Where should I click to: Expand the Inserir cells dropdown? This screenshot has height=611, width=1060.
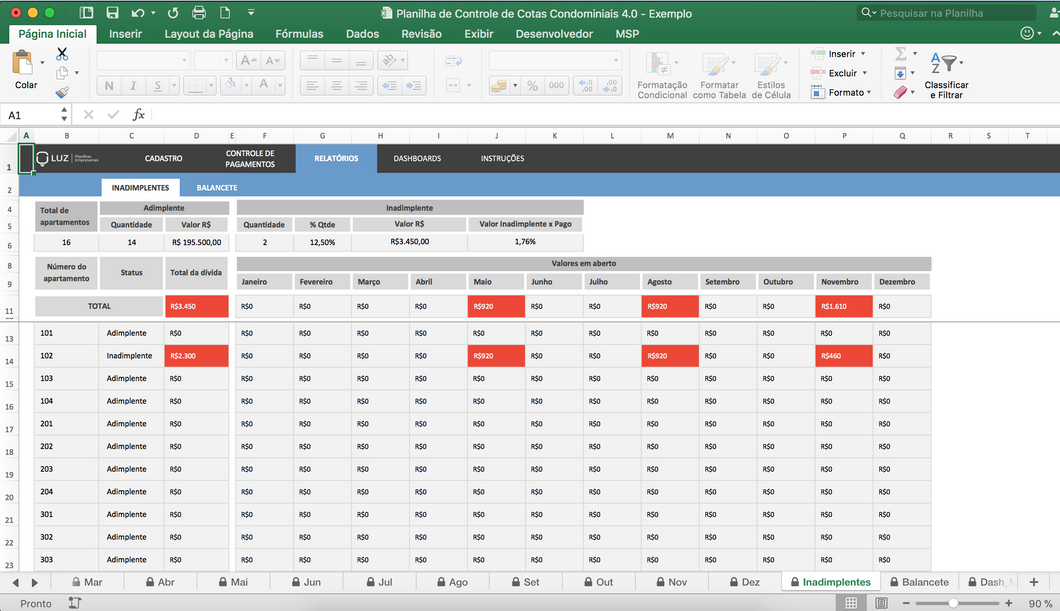click(863, 54)
